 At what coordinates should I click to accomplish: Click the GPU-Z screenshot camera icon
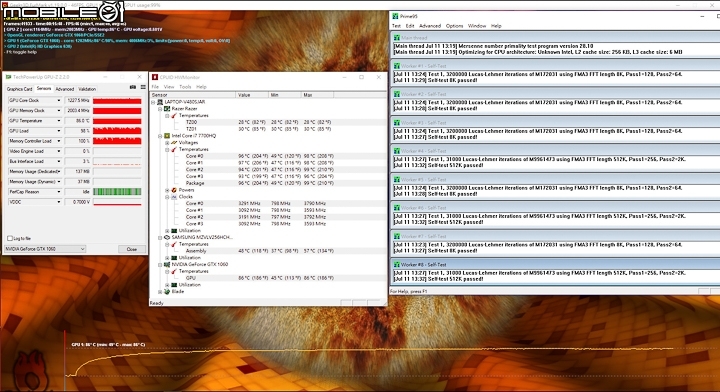point(133,87)
